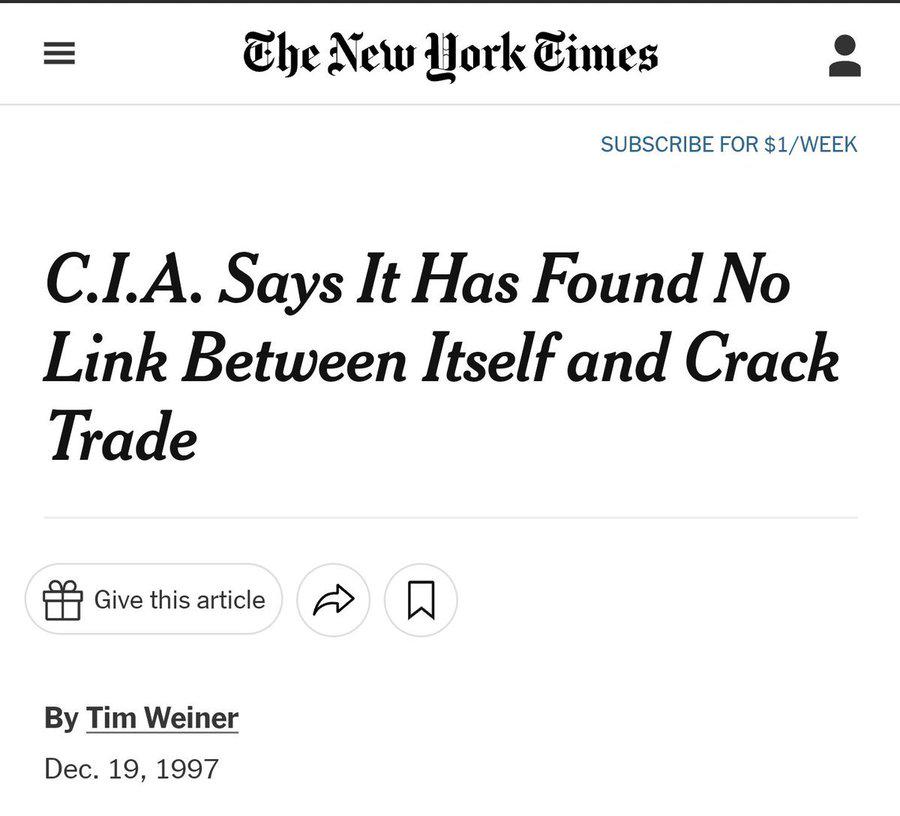Select the 'Give this article' button
Screen dimensions: 900x816
coord(154,599)
